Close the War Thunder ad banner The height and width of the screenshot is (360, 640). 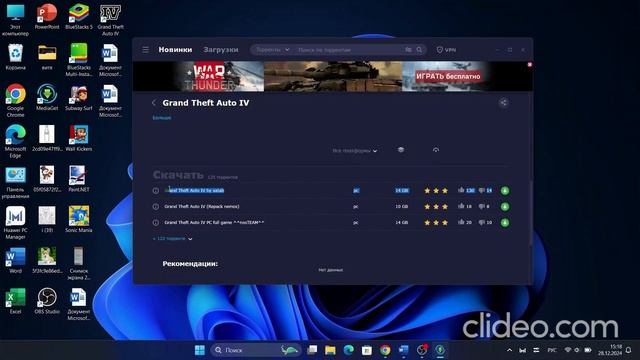click(530, 64)
